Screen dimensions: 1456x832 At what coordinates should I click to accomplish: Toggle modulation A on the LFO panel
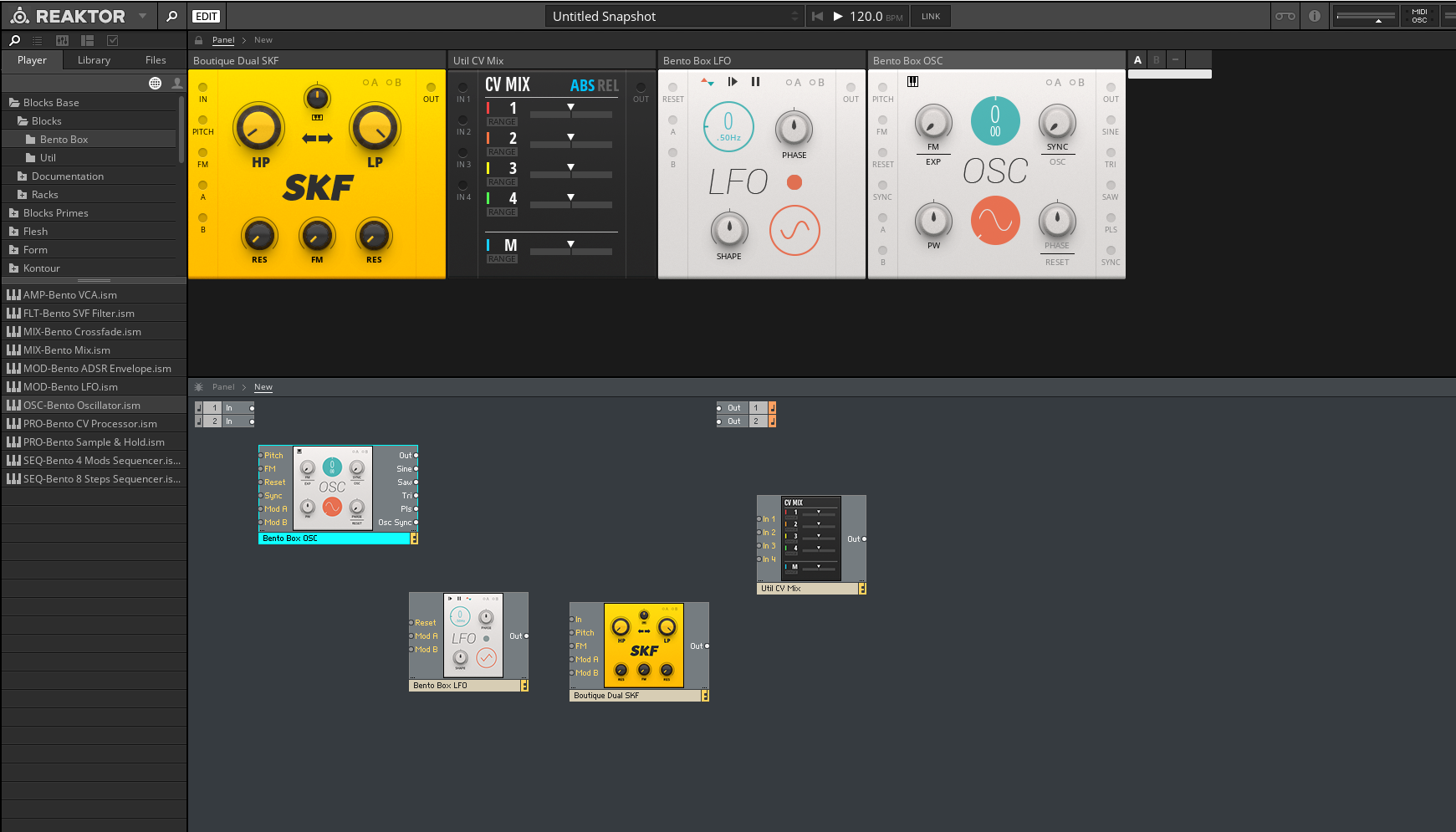point(793,83)
